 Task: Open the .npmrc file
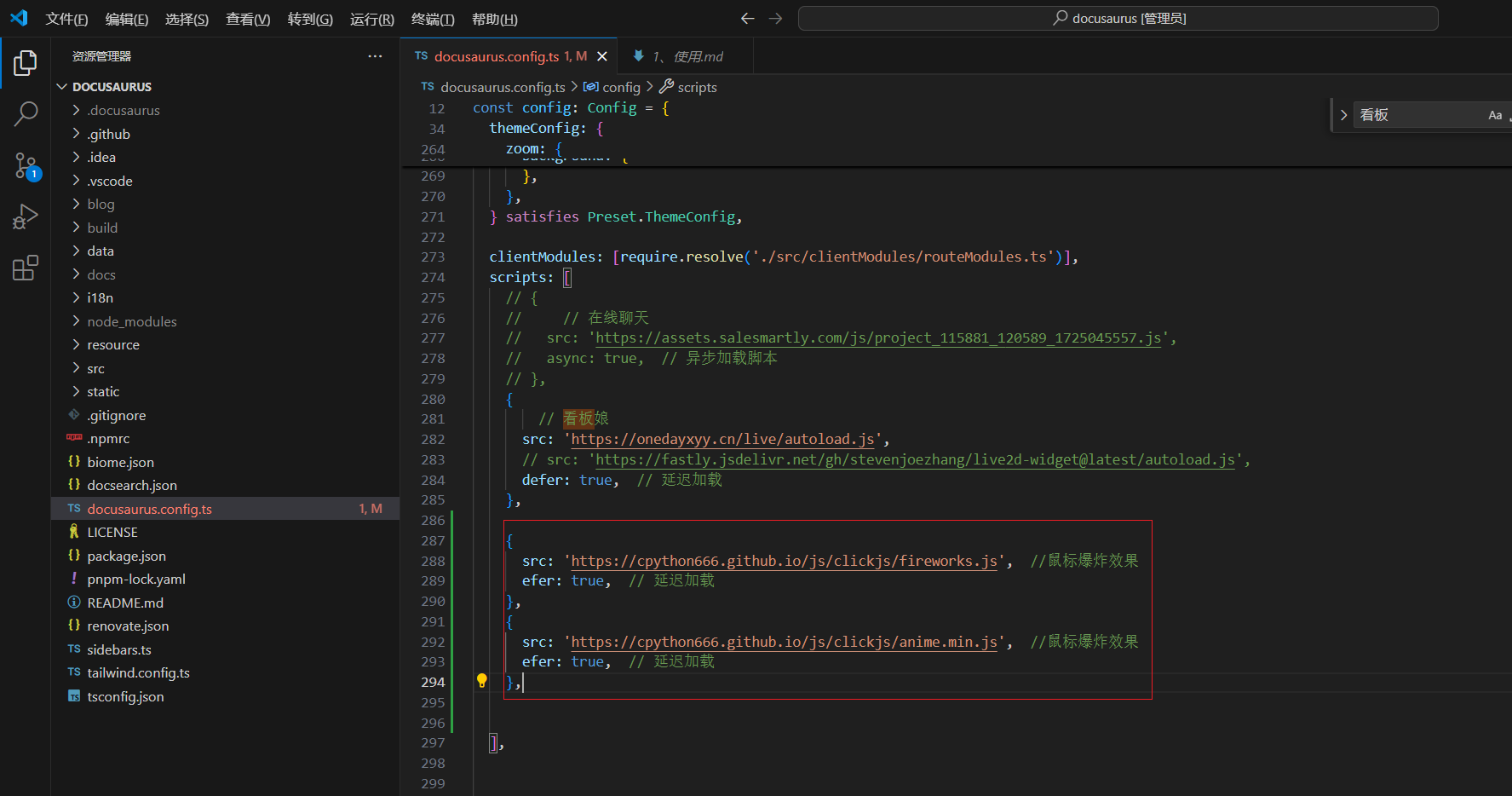108,438
